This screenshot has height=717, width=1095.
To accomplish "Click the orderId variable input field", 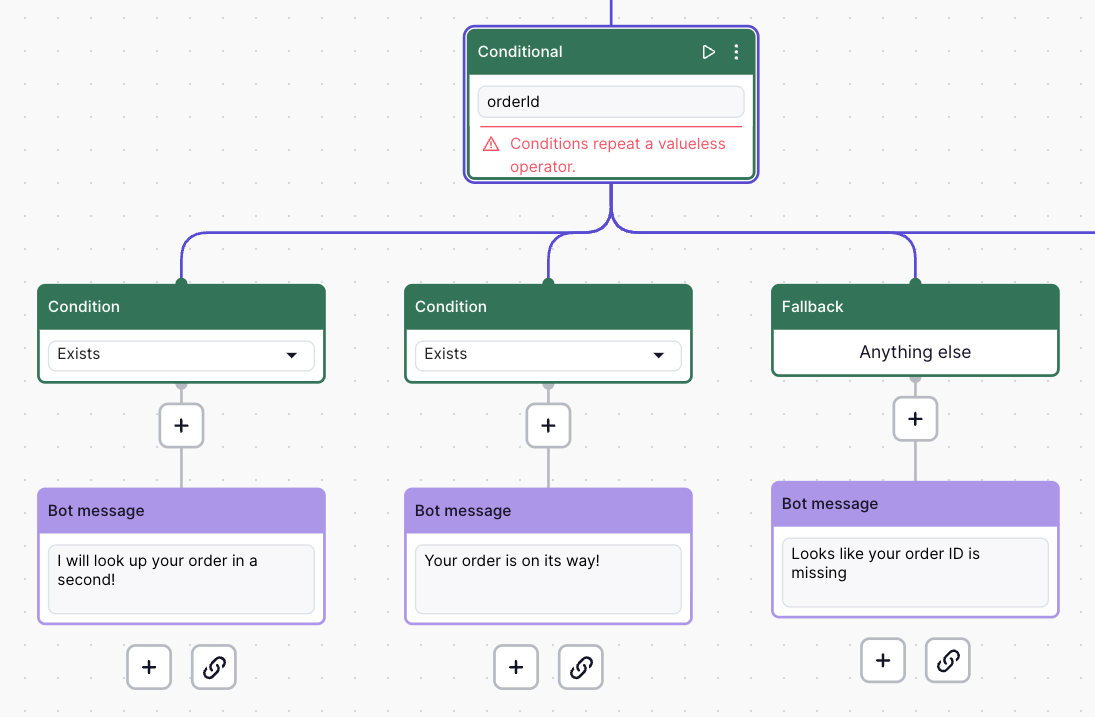I will coord(610,102).
